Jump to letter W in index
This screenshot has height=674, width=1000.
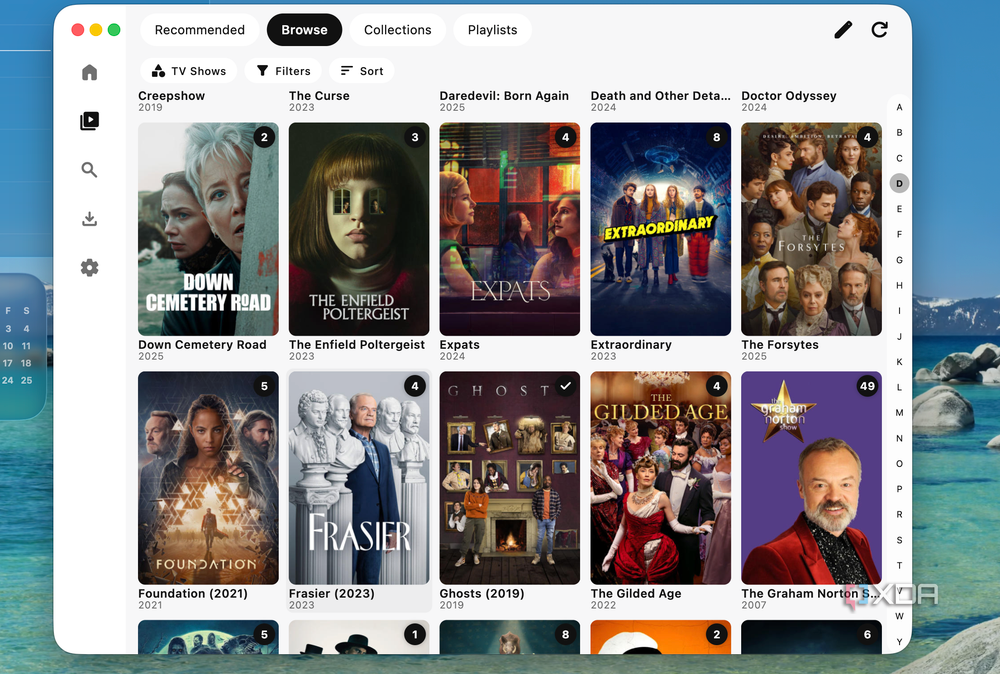(899, 616)
